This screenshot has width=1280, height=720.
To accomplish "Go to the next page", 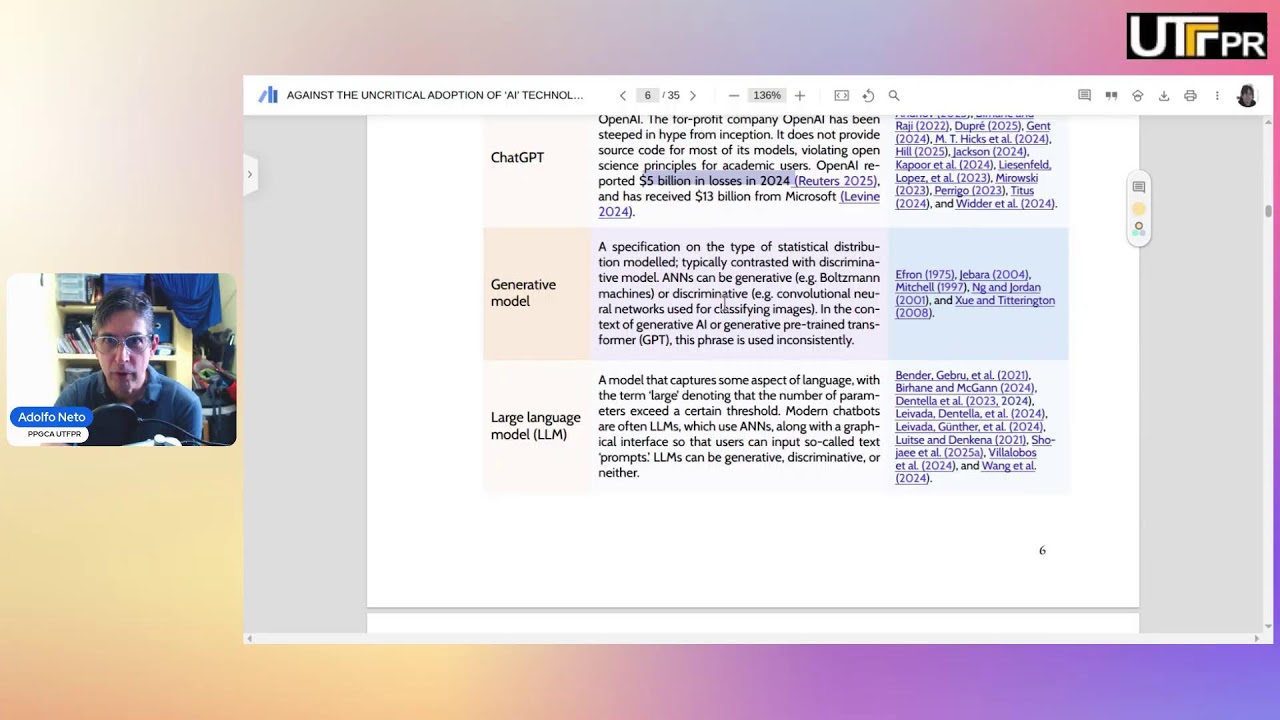I will click(693, 96).
